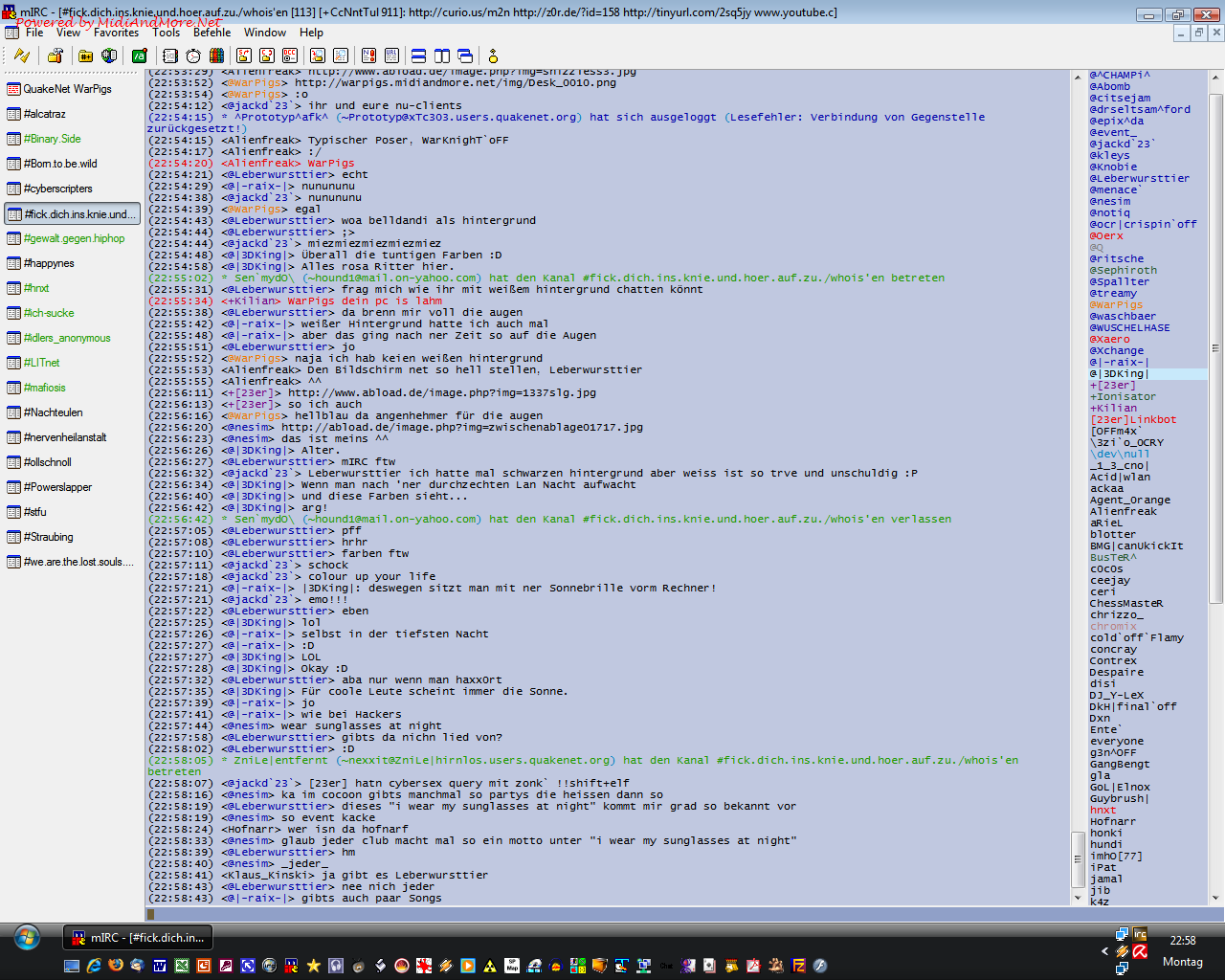Click the Windows Start orb
Viewport: 1225px width, 980px height.
click(27, 938)
